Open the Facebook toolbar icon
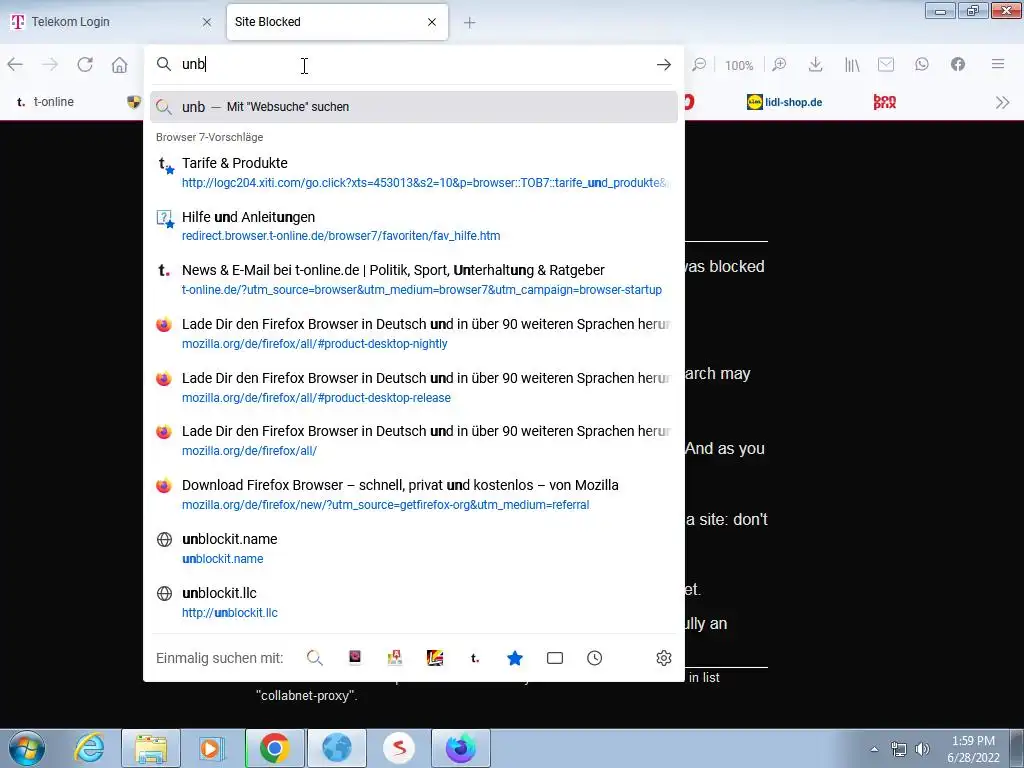This screenshot has height=768, width=1024. 957,64
